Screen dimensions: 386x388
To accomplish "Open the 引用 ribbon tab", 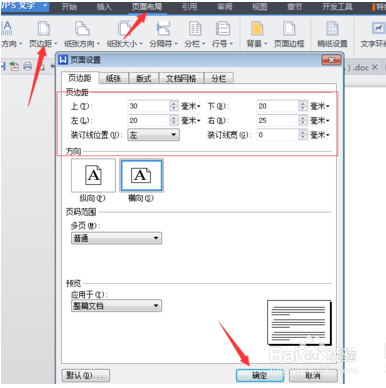I will [189, 7].
